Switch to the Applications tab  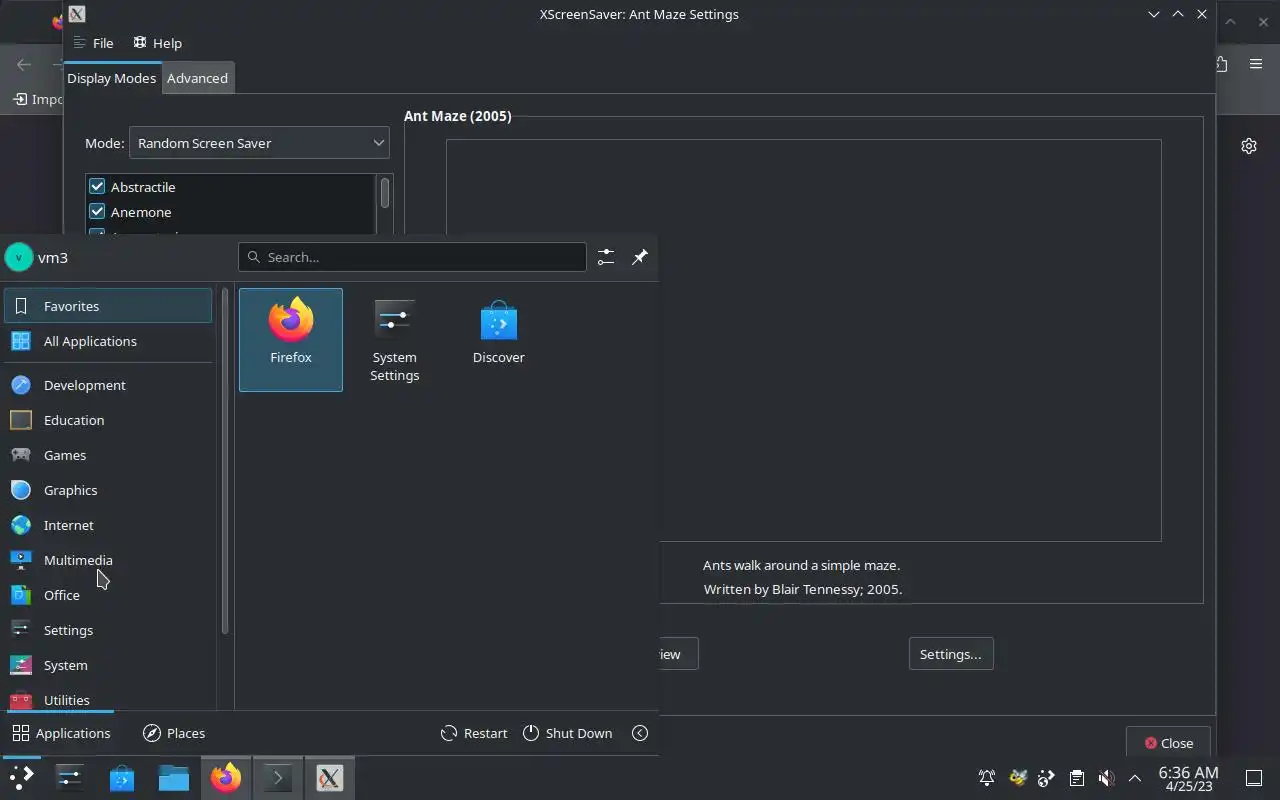coord(61,733)
